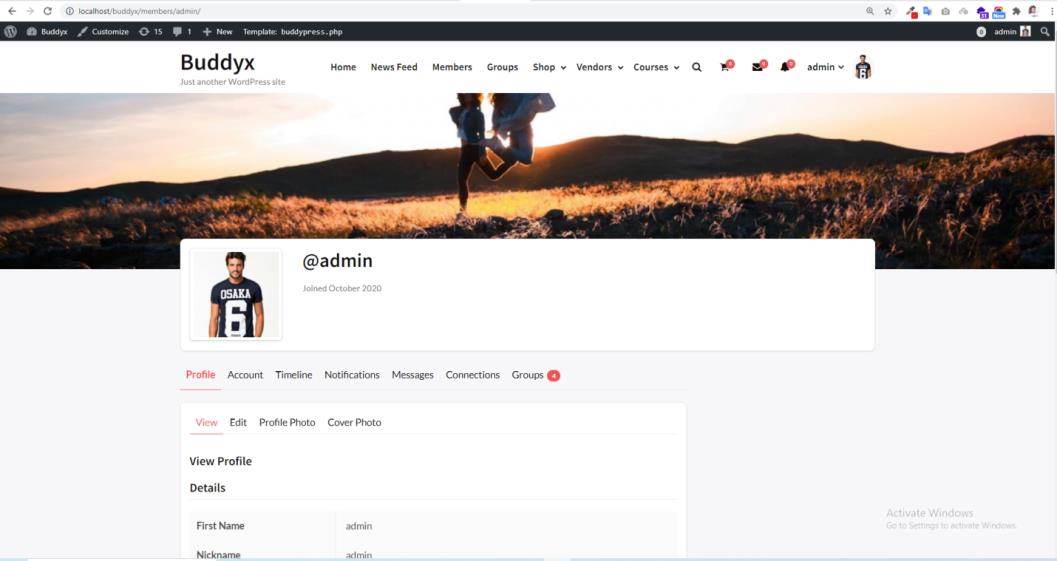Click the zoom magnifier icon in address bar
The image size is (1057, 561).
[x=870, y=11]
